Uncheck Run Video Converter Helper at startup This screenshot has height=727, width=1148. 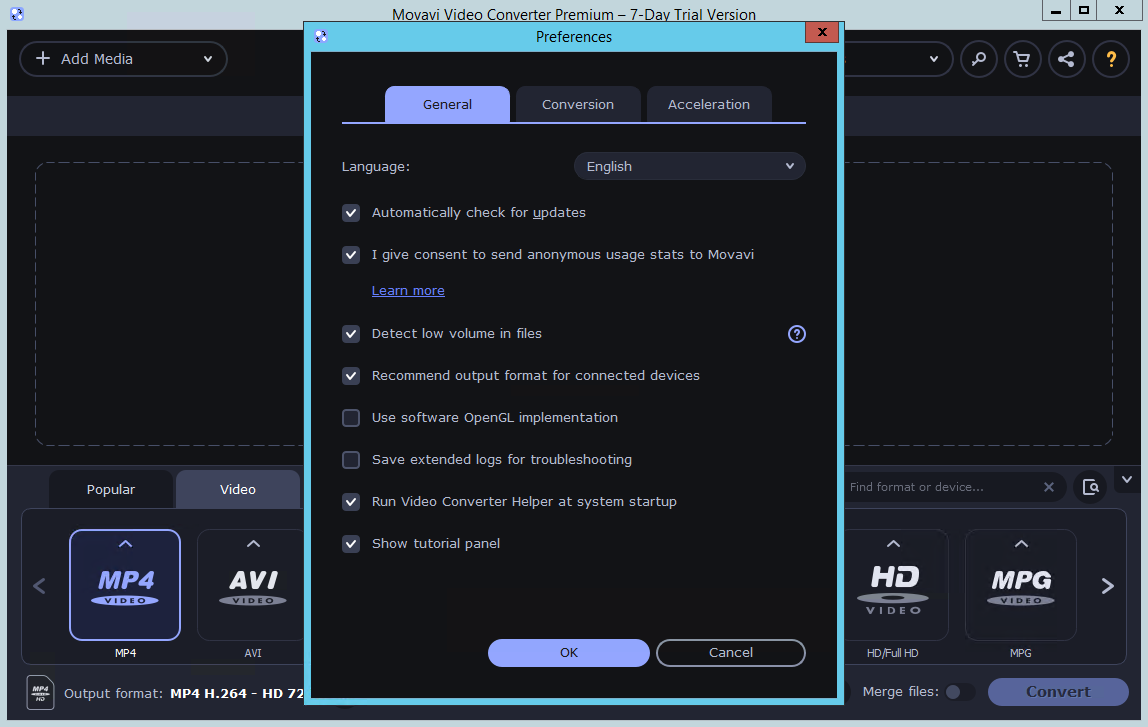click(x=351, y=502)
